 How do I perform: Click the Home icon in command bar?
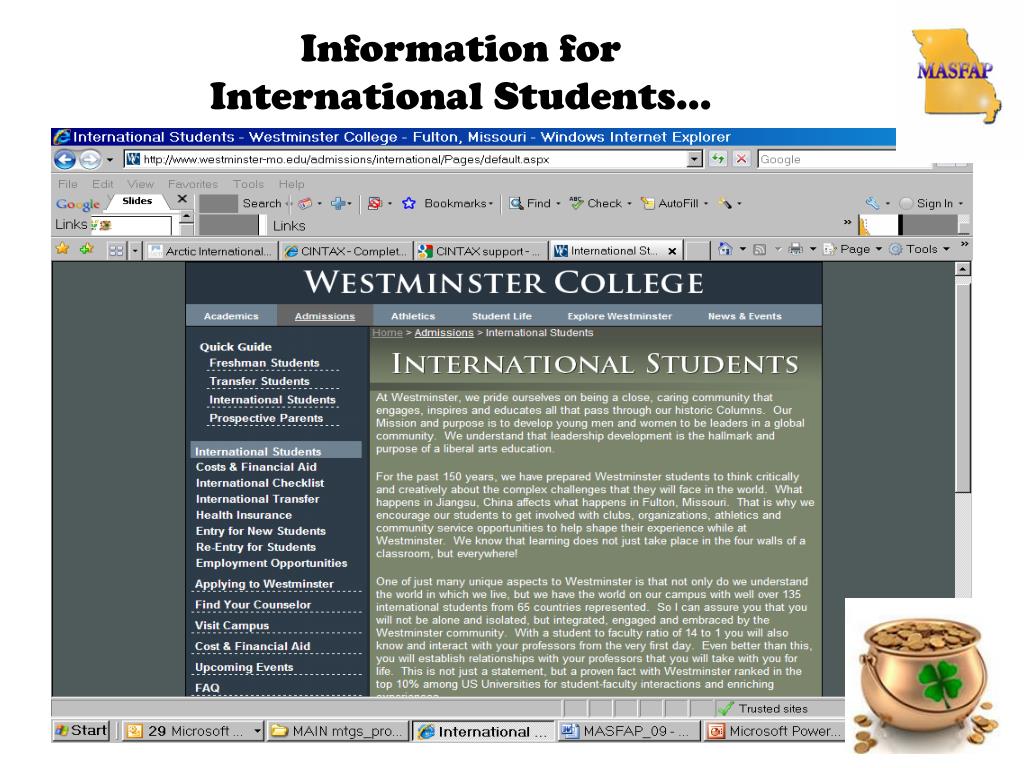pyautogui.click(x=725, y=249)
